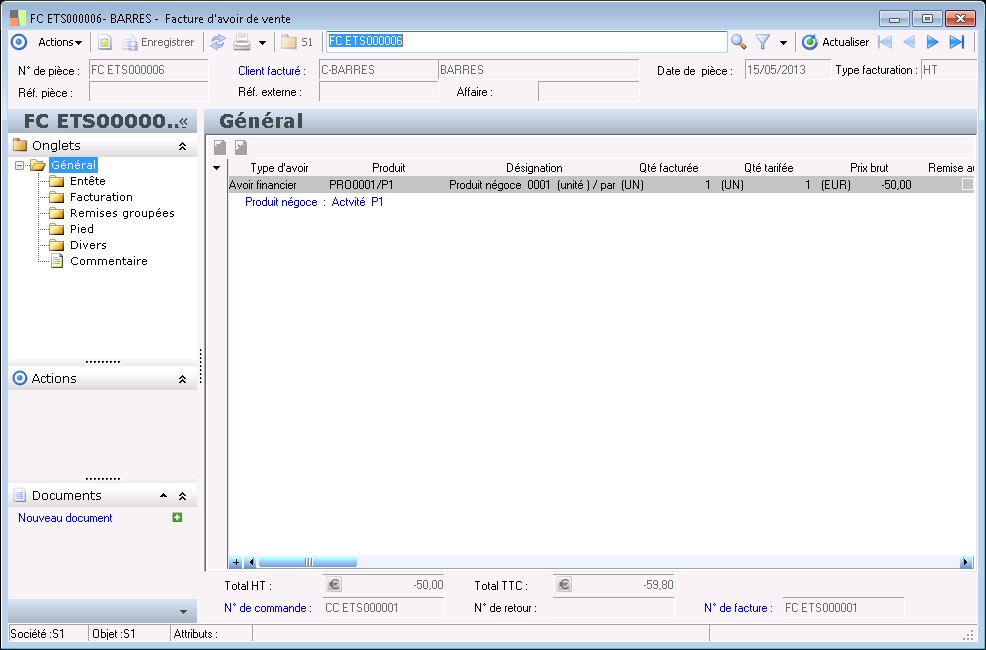Jump to the first record
This screenshot has height=650, width=986.
(x=885, y=42)
